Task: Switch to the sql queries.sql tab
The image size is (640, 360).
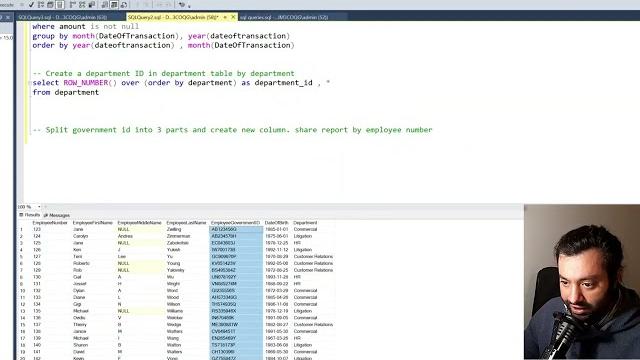Action: [x=284, y=17]
